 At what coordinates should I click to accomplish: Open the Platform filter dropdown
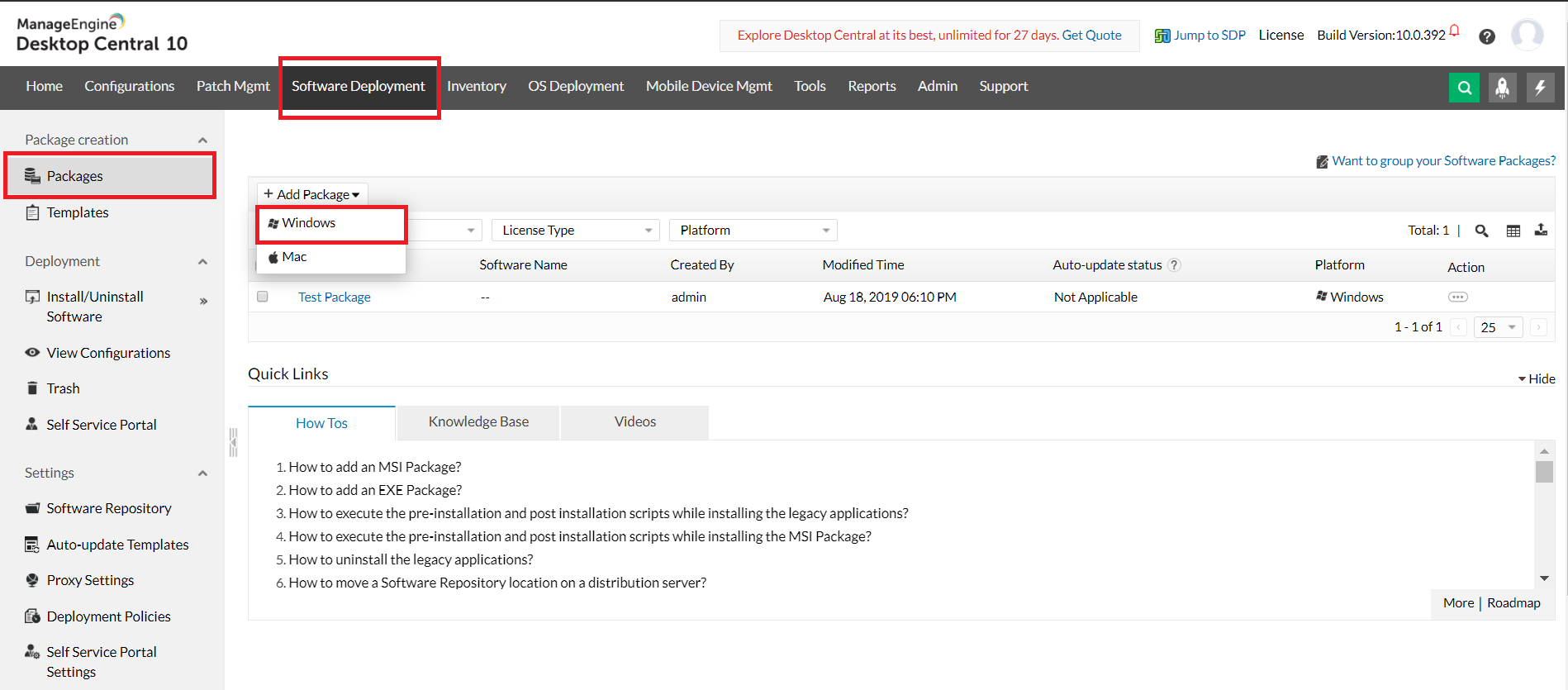[x=753, y=231]
